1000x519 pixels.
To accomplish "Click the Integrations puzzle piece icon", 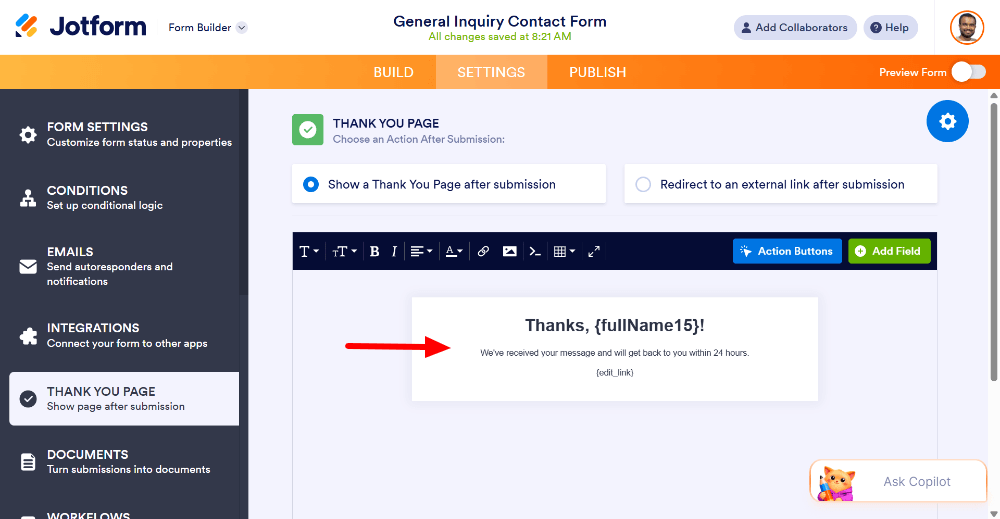I will click(28, 335).
